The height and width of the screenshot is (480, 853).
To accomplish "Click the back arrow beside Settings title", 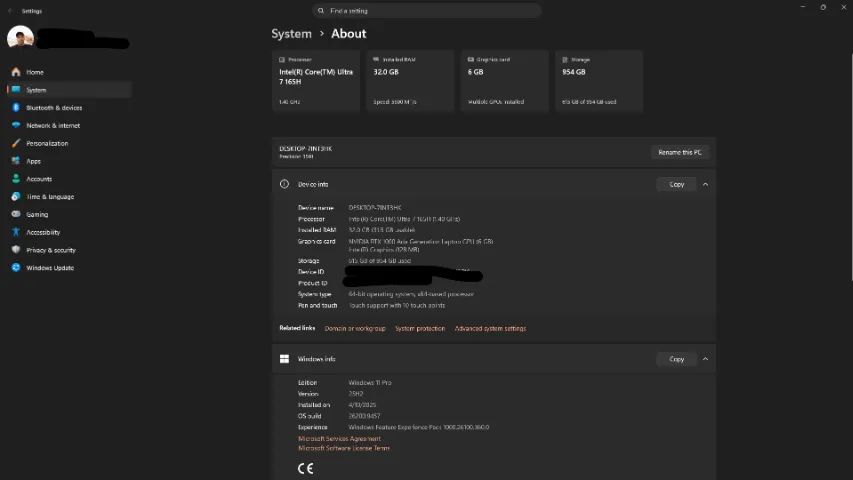I will tap(10, 11).
